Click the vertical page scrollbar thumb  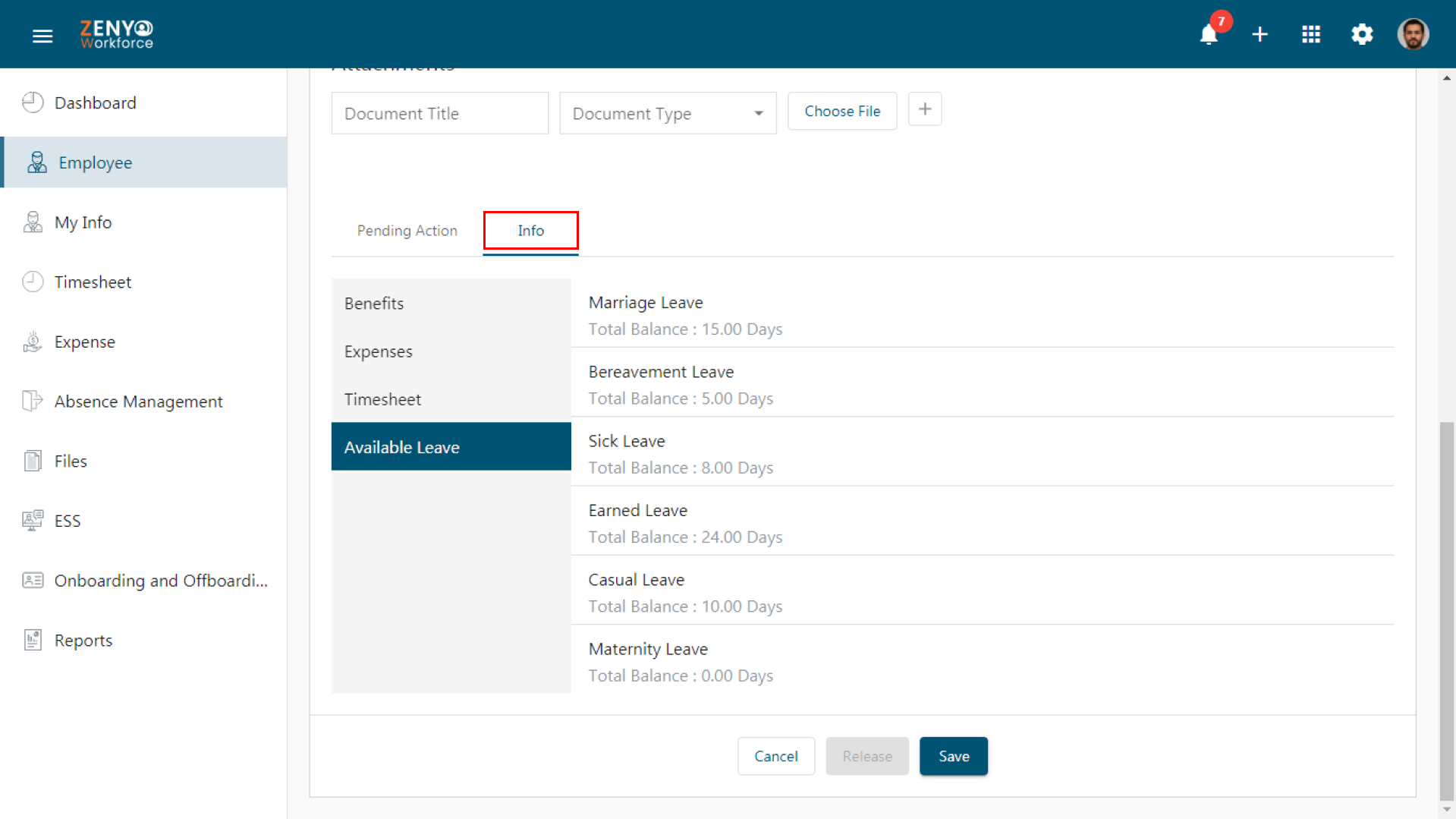pyautogui.click(x=1447, y=610)
